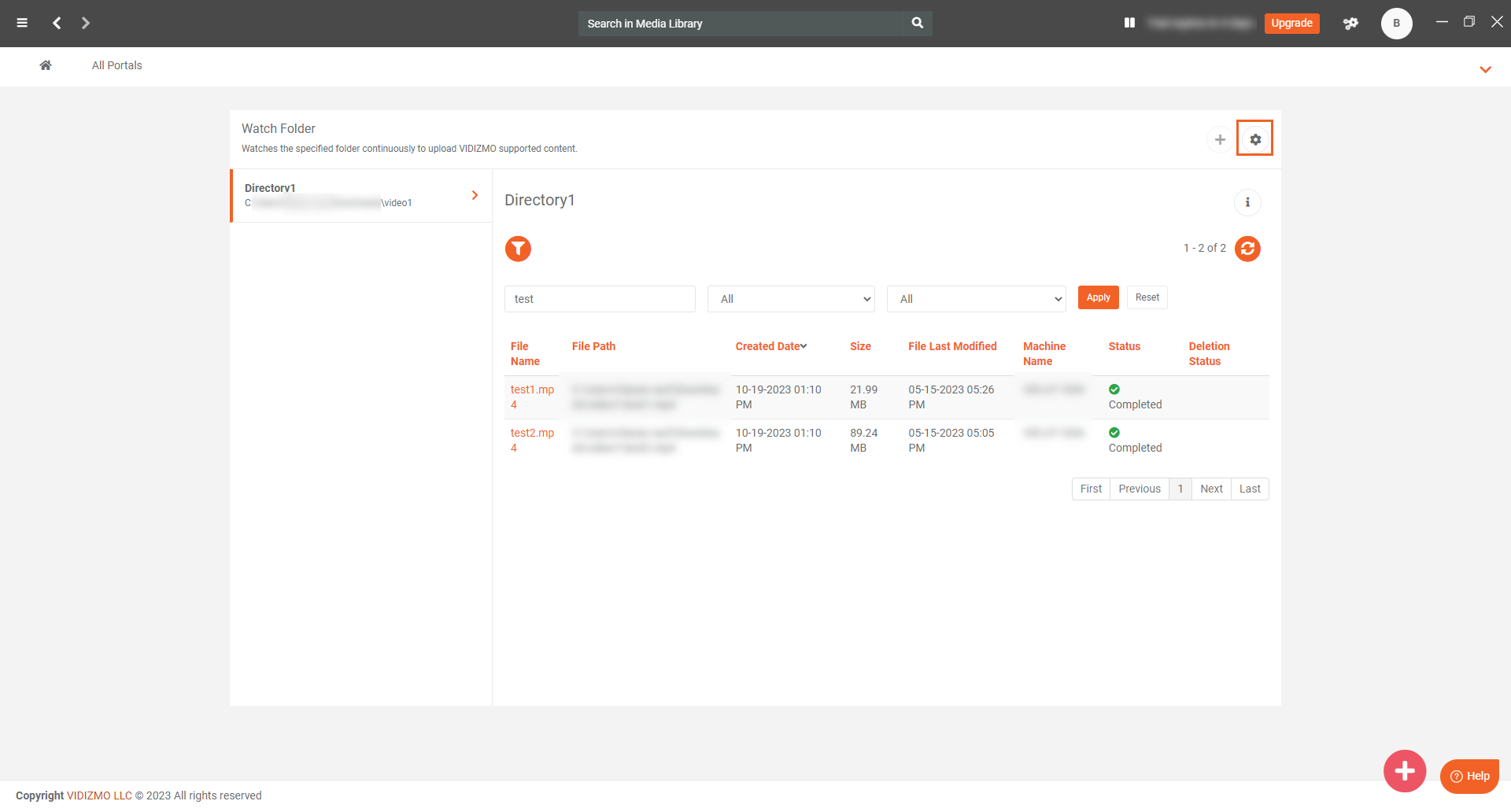
Task: Click the back navigation arrow
Action: [x=57, y=23]
